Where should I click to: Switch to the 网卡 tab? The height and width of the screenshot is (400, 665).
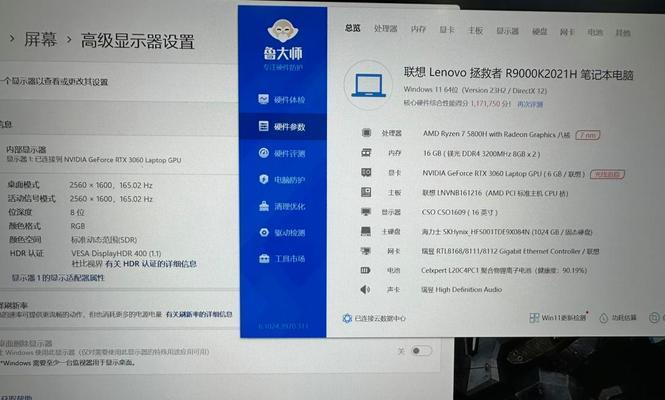(567, 32)
